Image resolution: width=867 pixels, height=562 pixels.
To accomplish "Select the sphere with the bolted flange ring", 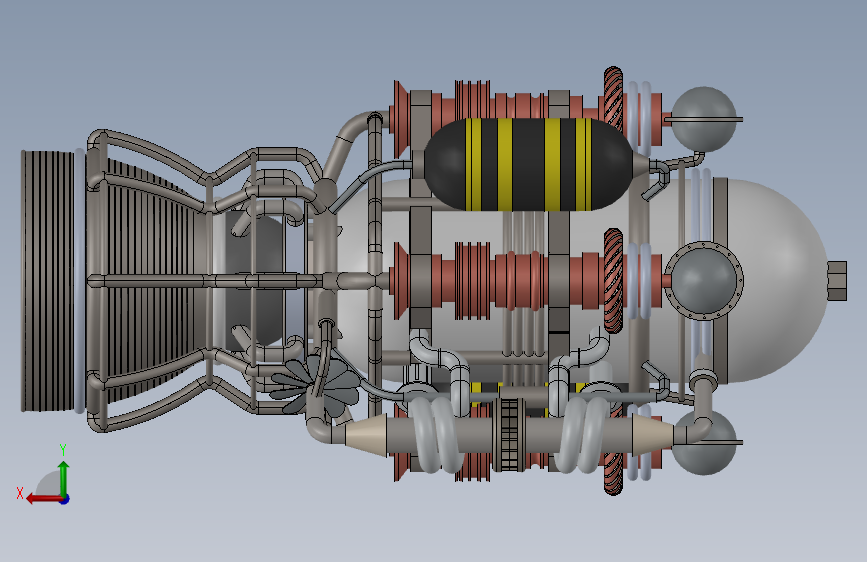I will pos(703,280).
